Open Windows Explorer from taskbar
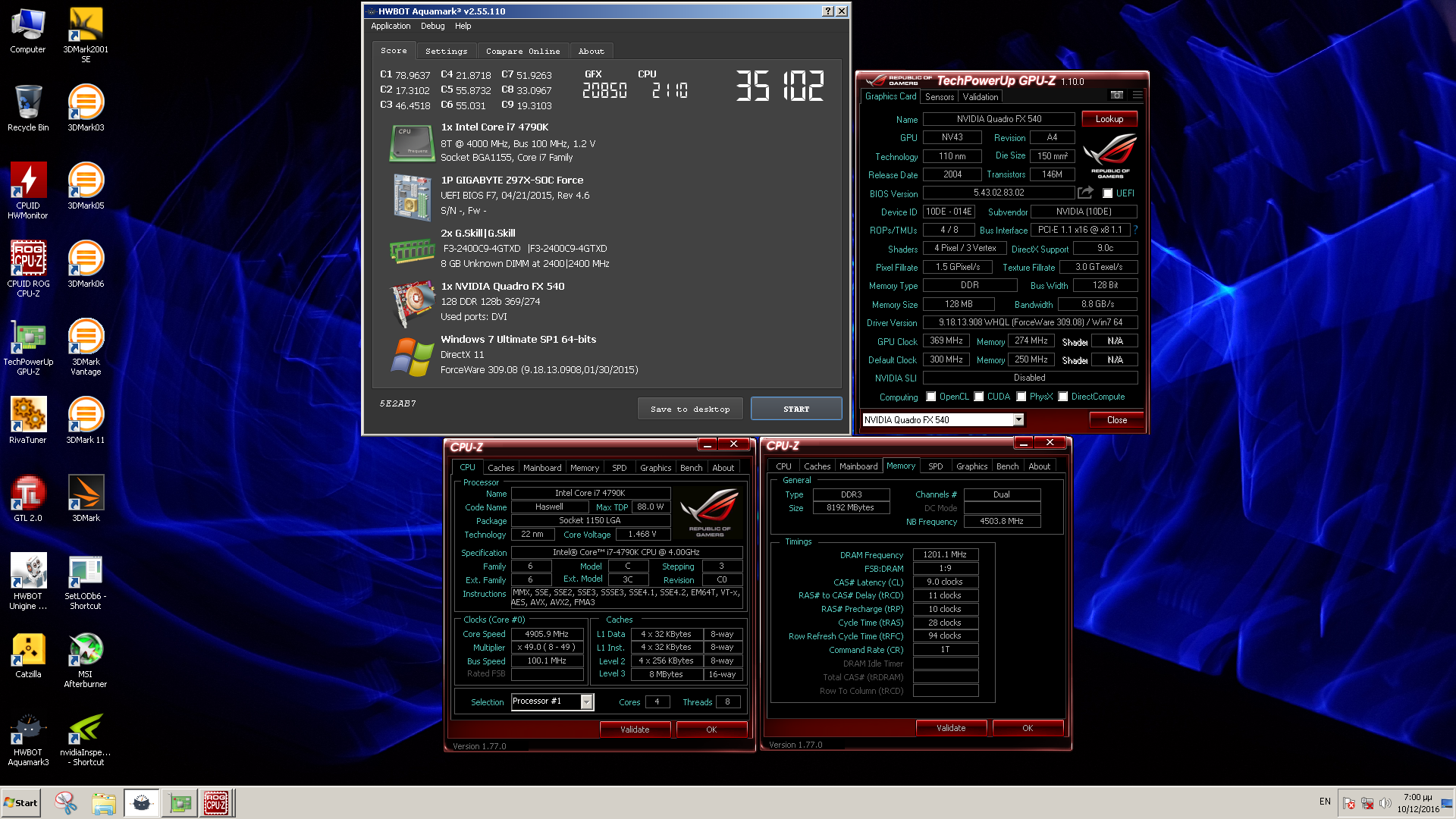The height and width of the screenshot is (819, 1456). 104,803
